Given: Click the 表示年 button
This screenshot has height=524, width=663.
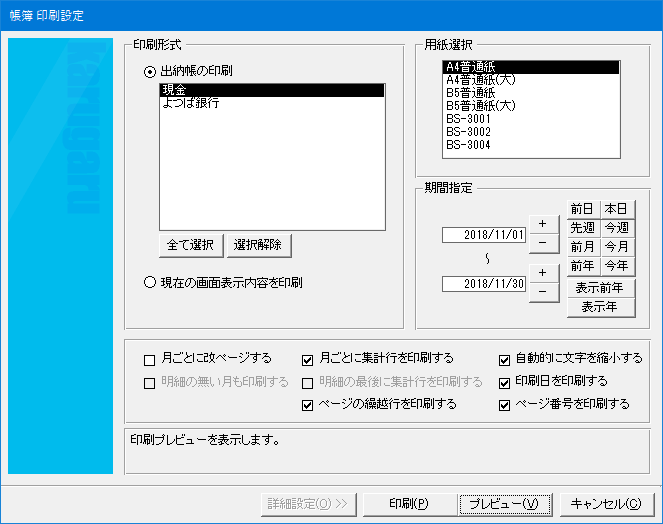Looking at the screenshot, I should click(x=600, y=307).
